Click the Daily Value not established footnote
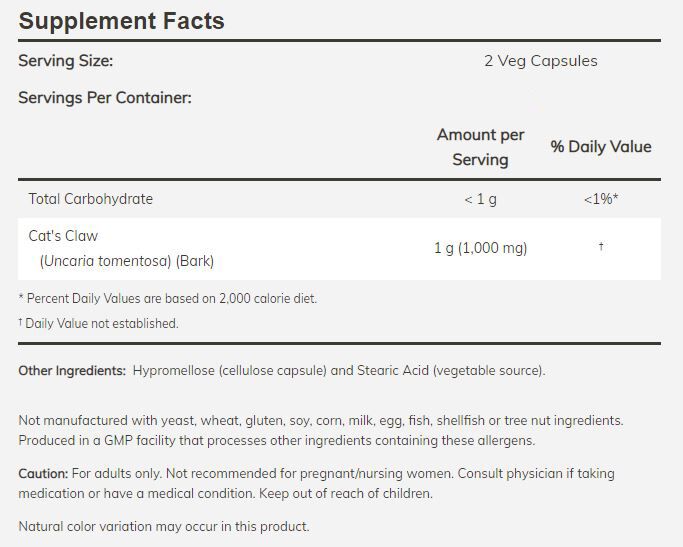The image size is (683, 547). click(98, 323)
